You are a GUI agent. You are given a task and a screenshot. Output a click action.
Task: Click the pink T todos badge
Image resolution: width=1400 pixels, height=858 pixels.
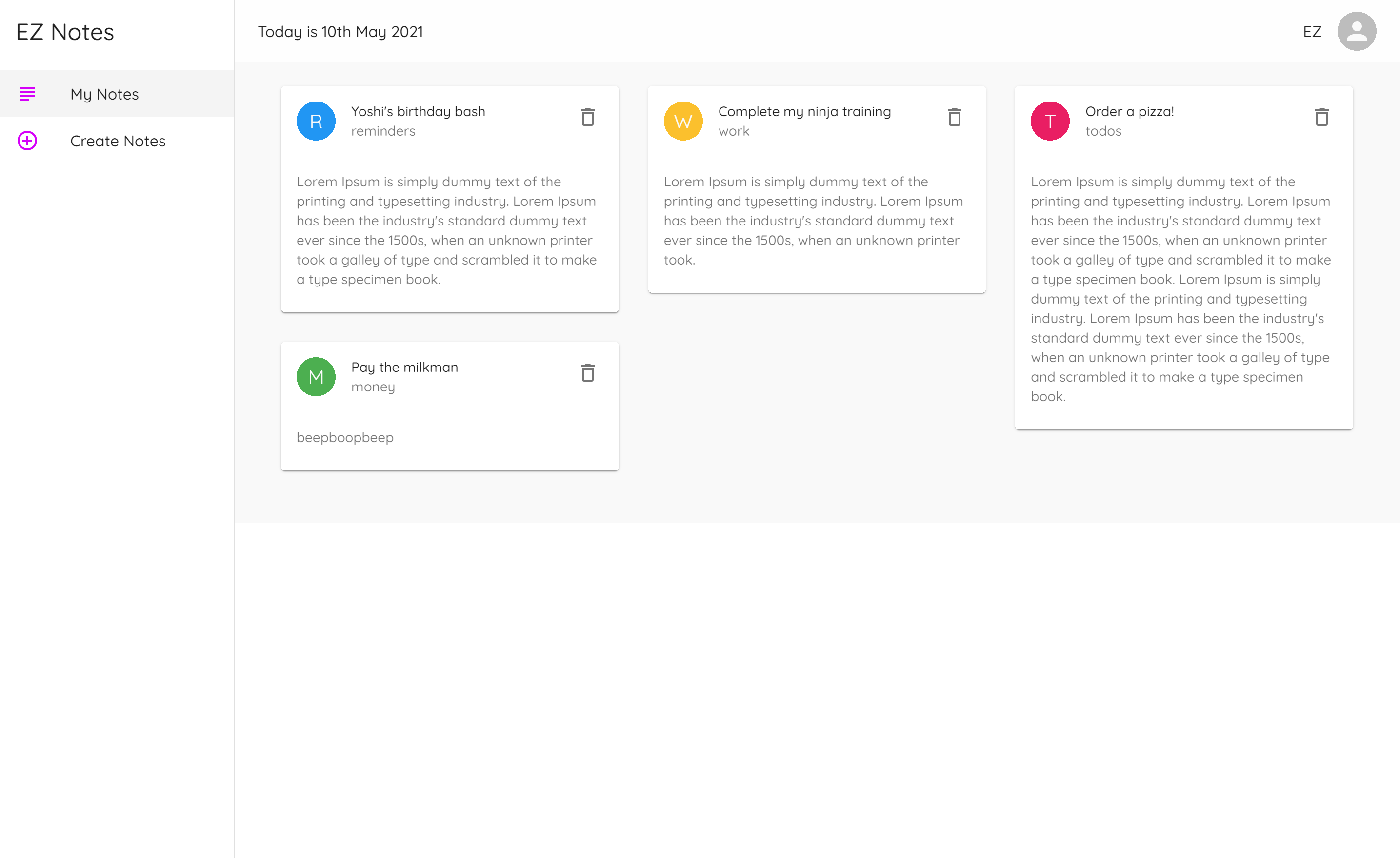pyautogui.click(x=1050, y=121)
